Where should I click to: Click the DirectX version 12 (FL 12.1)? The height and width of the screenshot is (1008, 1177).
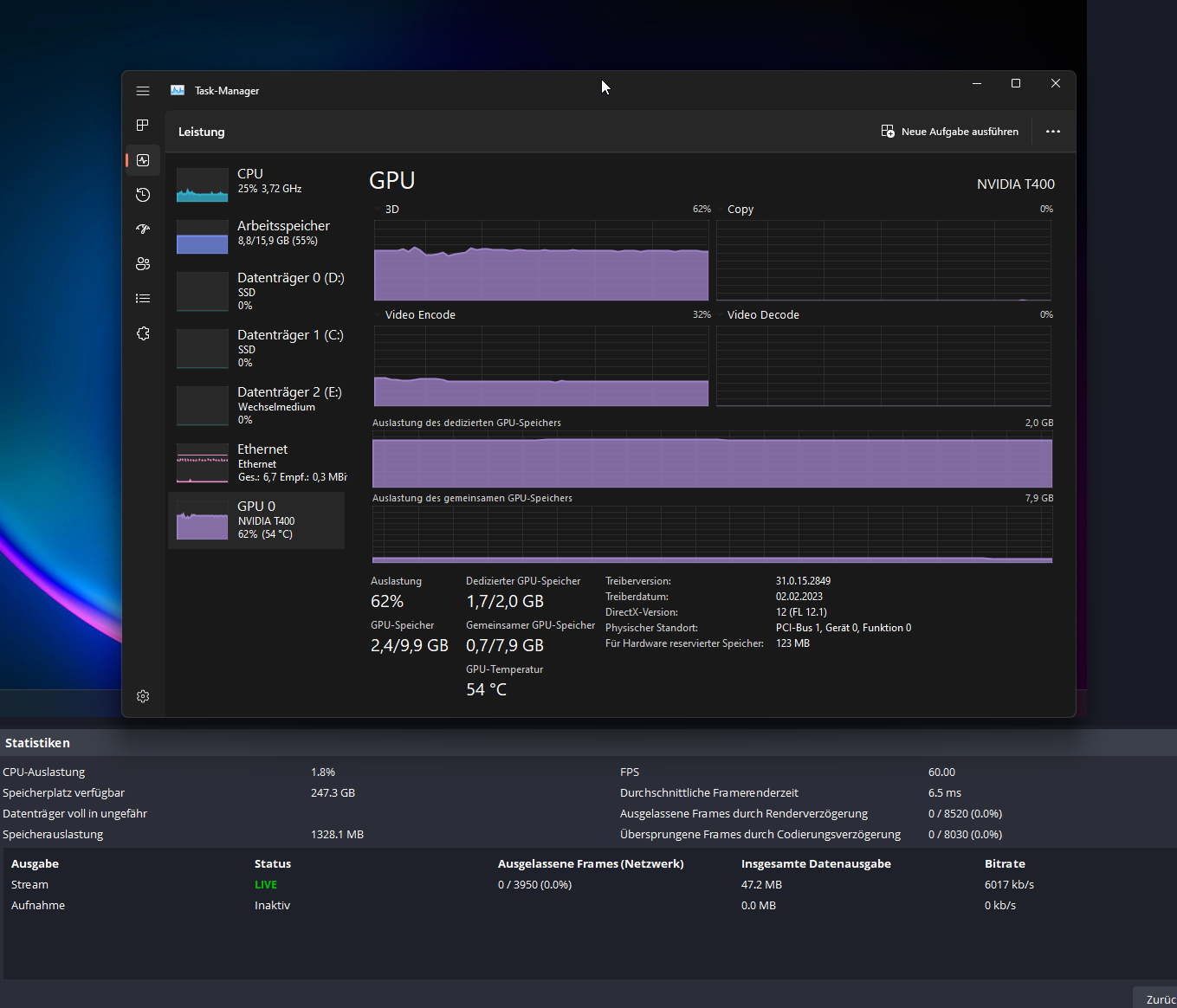(x=801, y=612)
